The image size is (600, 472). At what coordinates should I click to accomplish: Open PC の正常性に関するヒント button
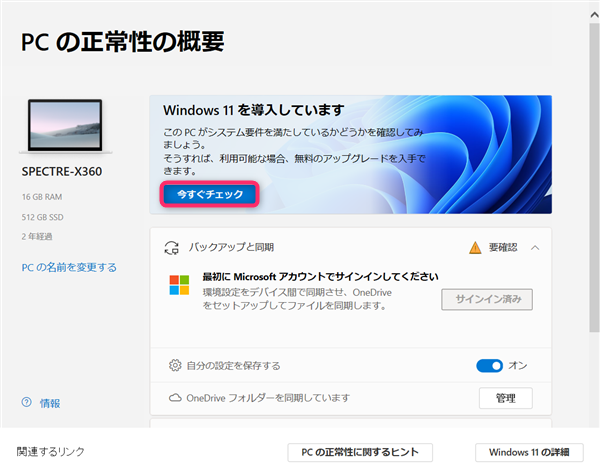[360, 452]
